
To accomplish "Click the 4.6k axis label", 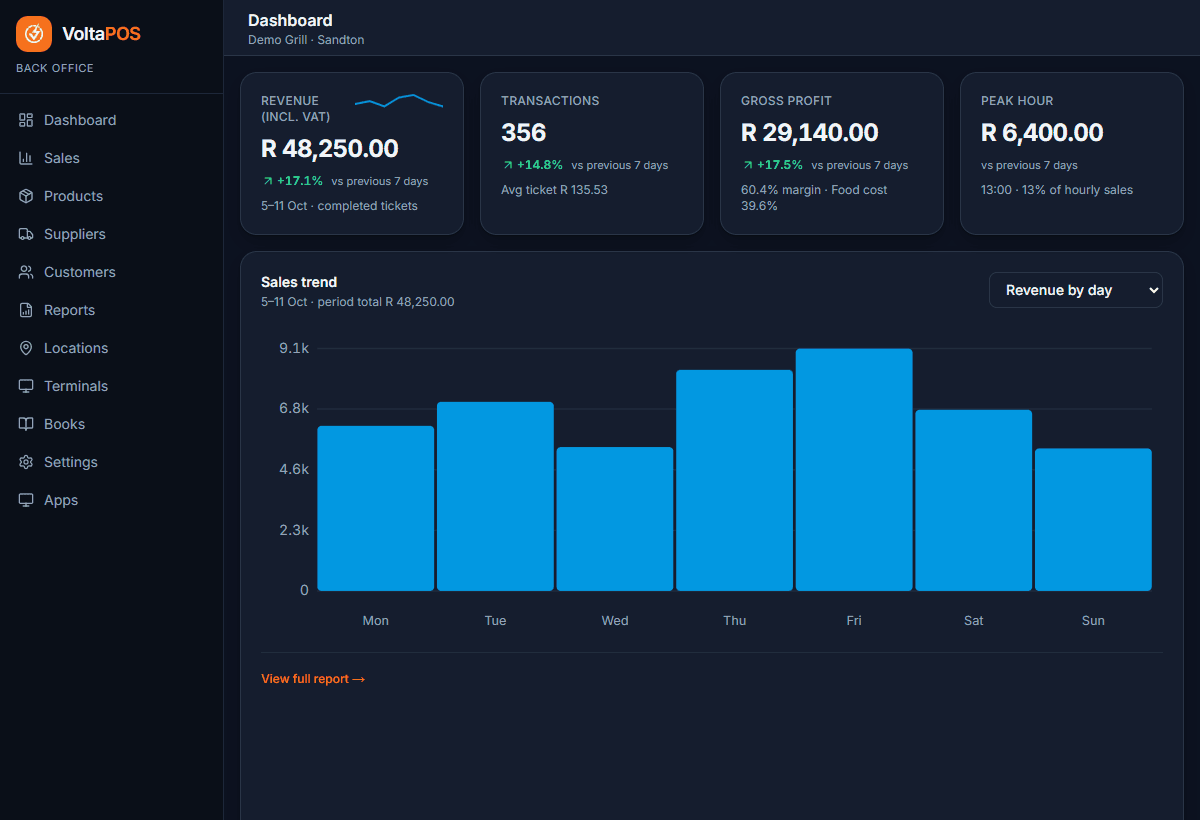I will (x=294, y=469).
